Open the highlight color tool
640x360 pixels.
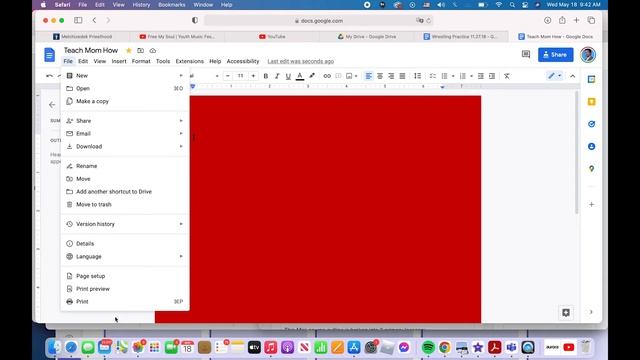coord(312,76)
